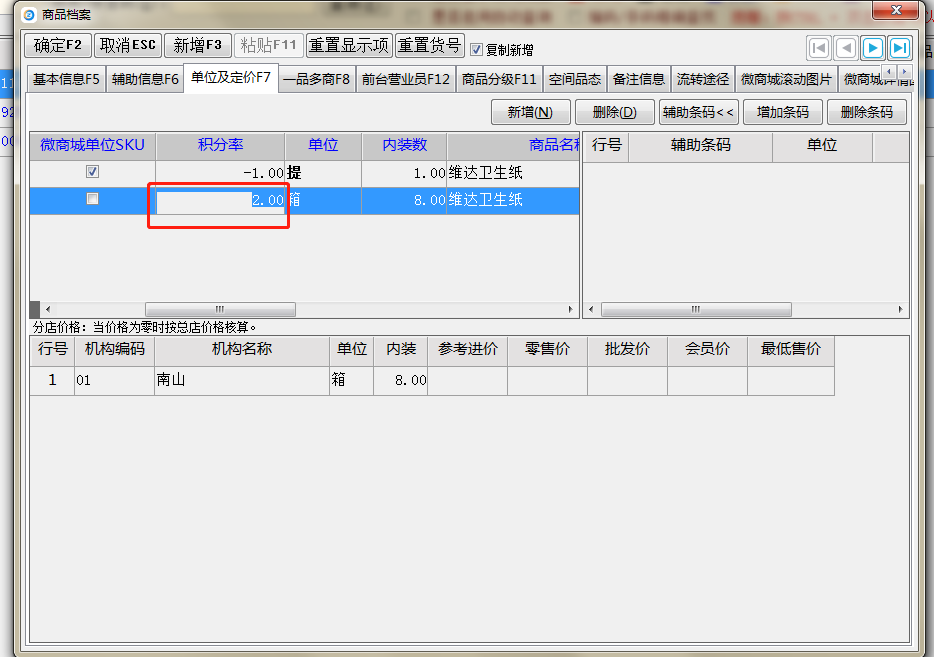Open the 商品分级F11 tab
The image size is (934, 657).
(x=499, y=79)
